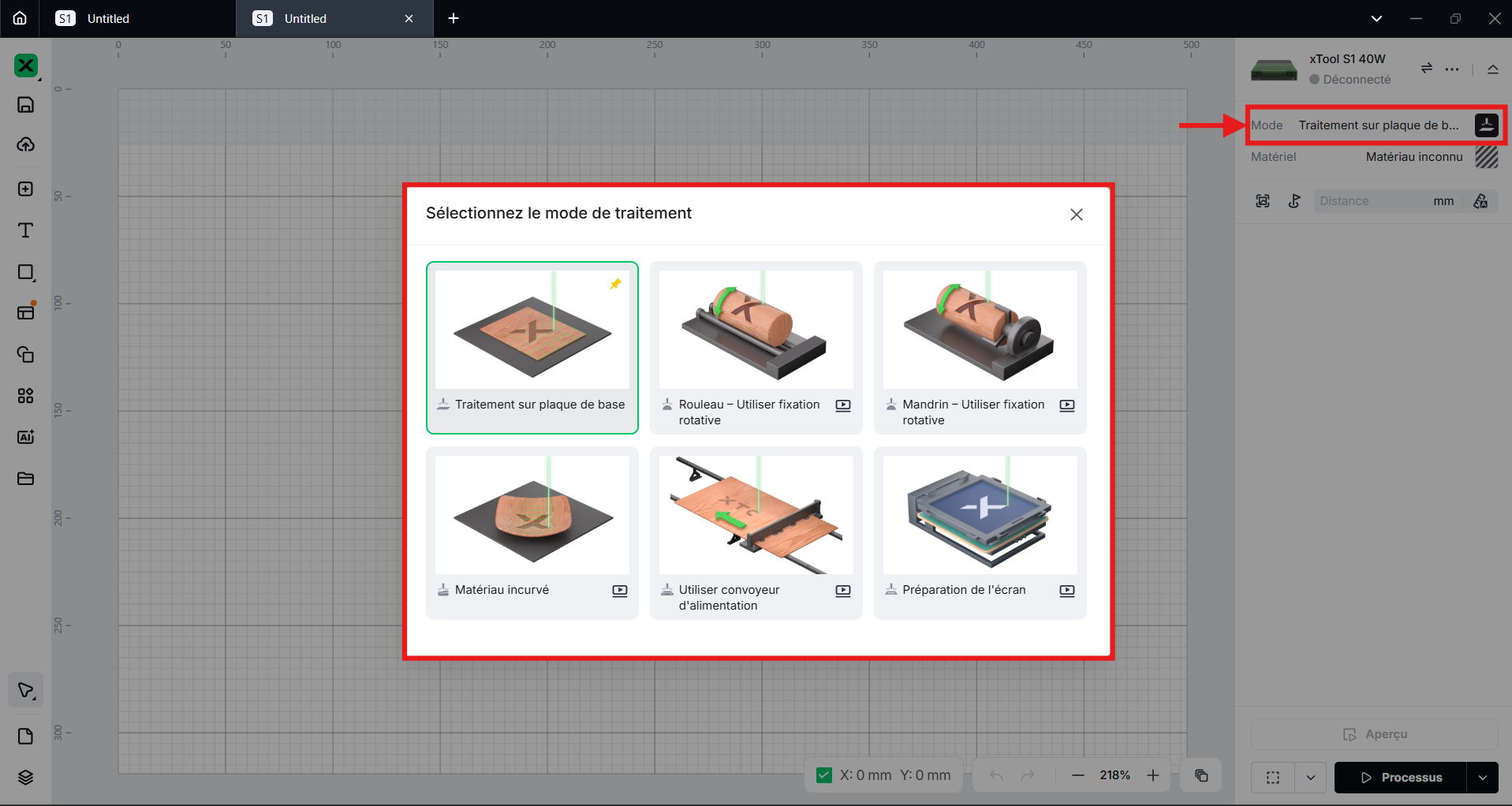Select the Mandrin rotary fixation mode
This screenshot has height=806, width=1512.
coord(980,347)
